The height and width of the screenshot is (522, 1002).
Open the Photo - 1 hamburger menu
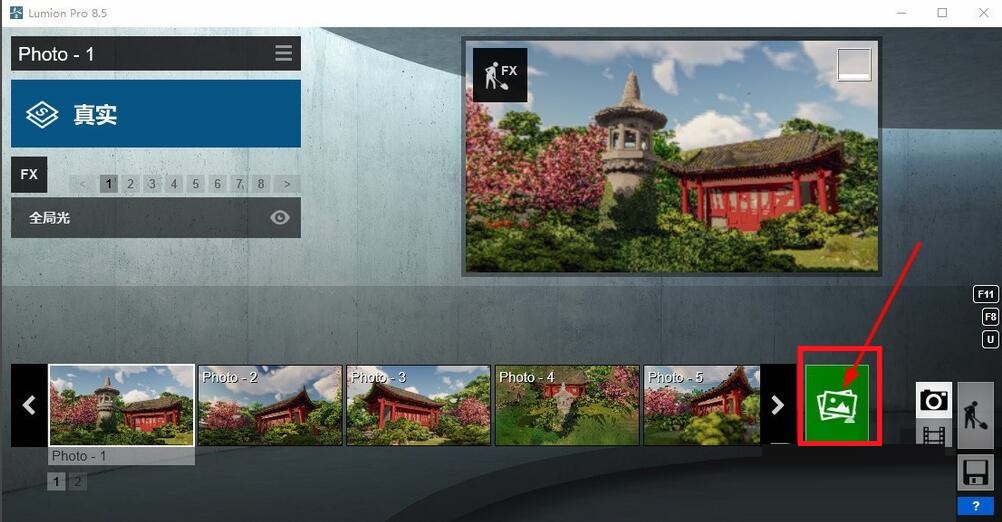click(284, 53)
